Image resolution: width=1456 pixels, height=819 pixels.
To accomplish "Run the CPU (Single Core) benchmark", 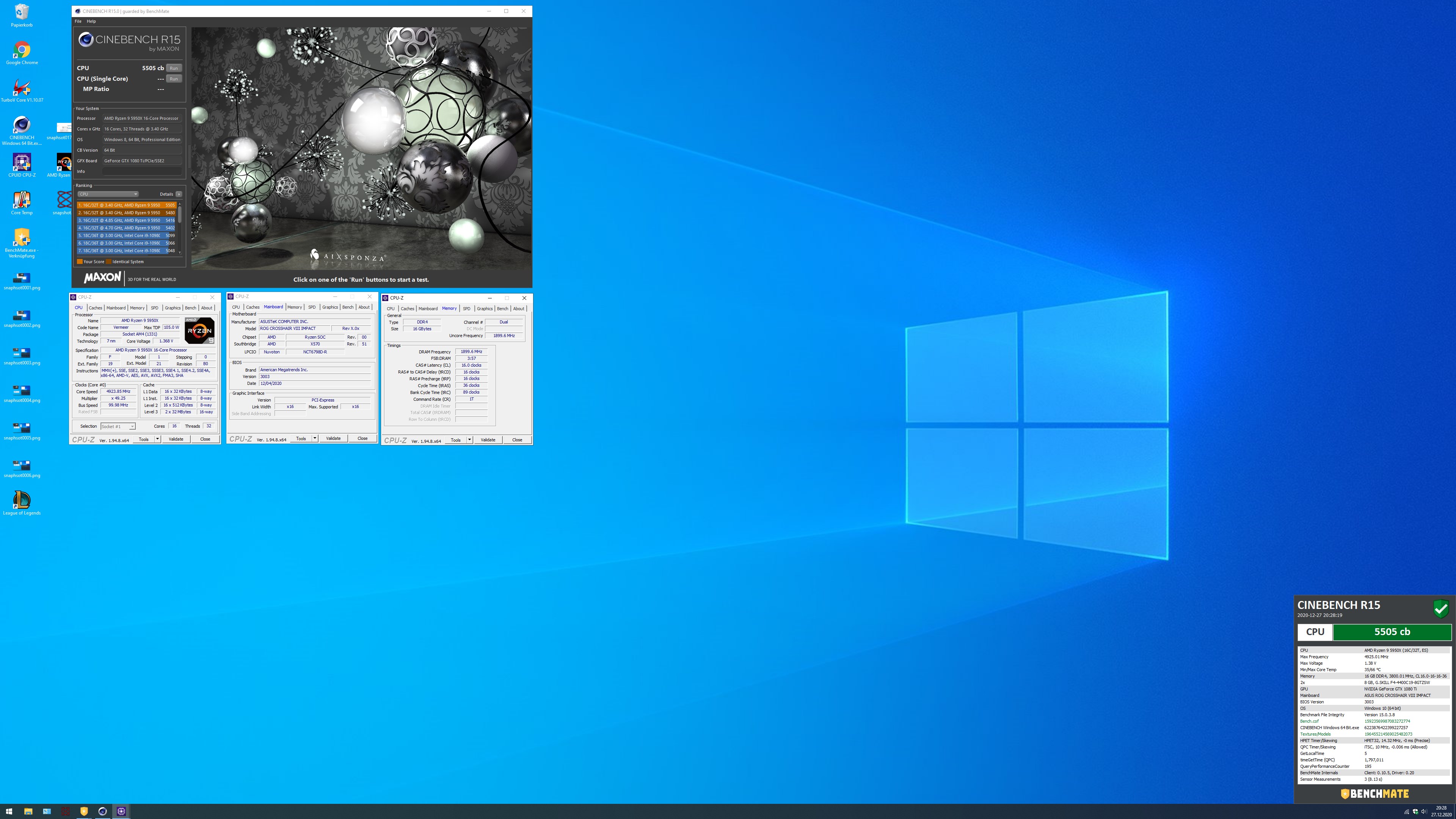I will [174, 78].
